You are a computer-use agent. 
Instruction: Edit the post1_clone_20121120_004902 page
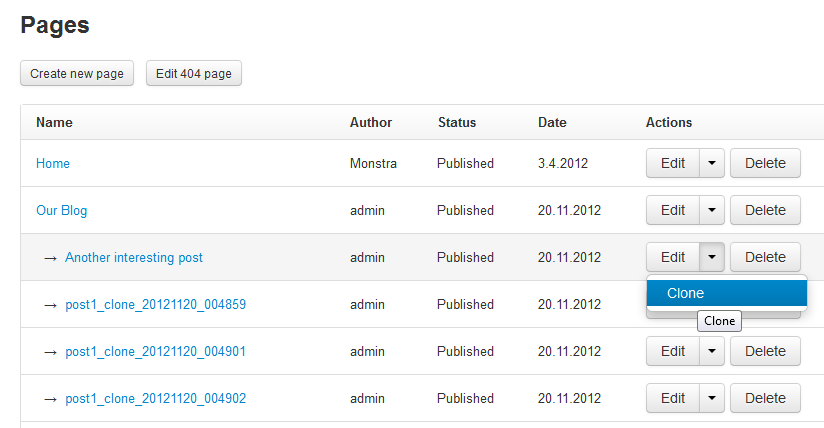[673, 398]
